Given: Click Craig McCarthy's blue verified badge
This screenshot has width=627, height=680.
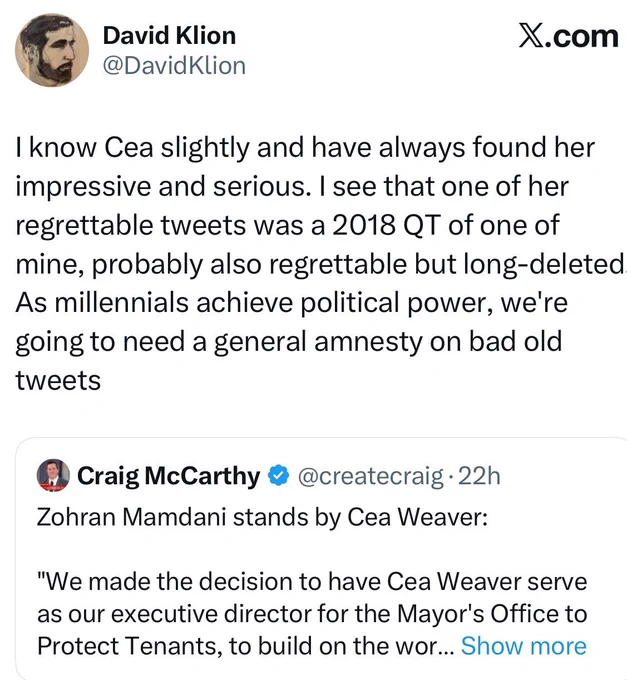Looking at the screenshot, I should 279,476.
